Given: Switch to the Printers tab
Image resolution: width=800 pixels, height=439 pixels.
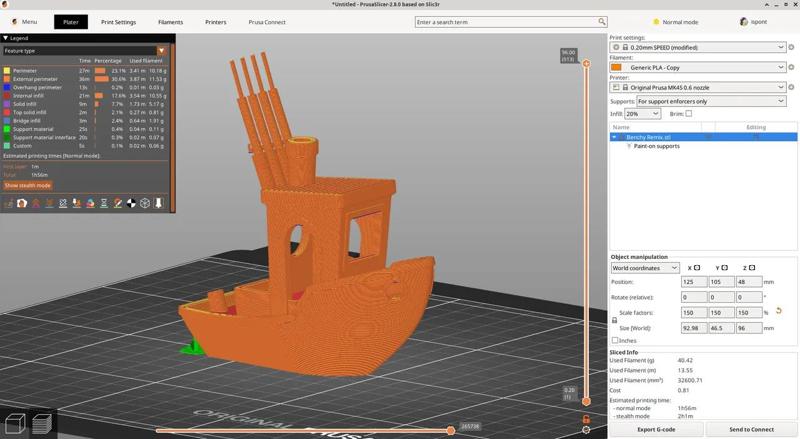Looking at the screenshot, I should (x=216, y=22).
